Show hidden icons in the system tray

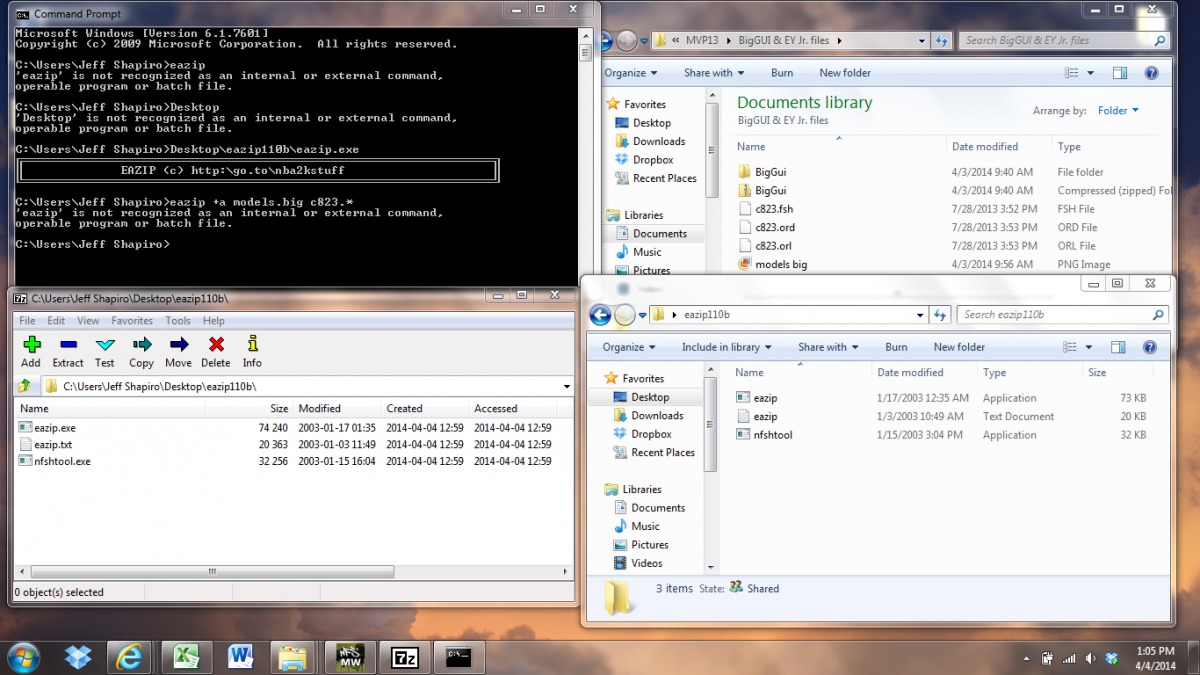[1027, 659]
